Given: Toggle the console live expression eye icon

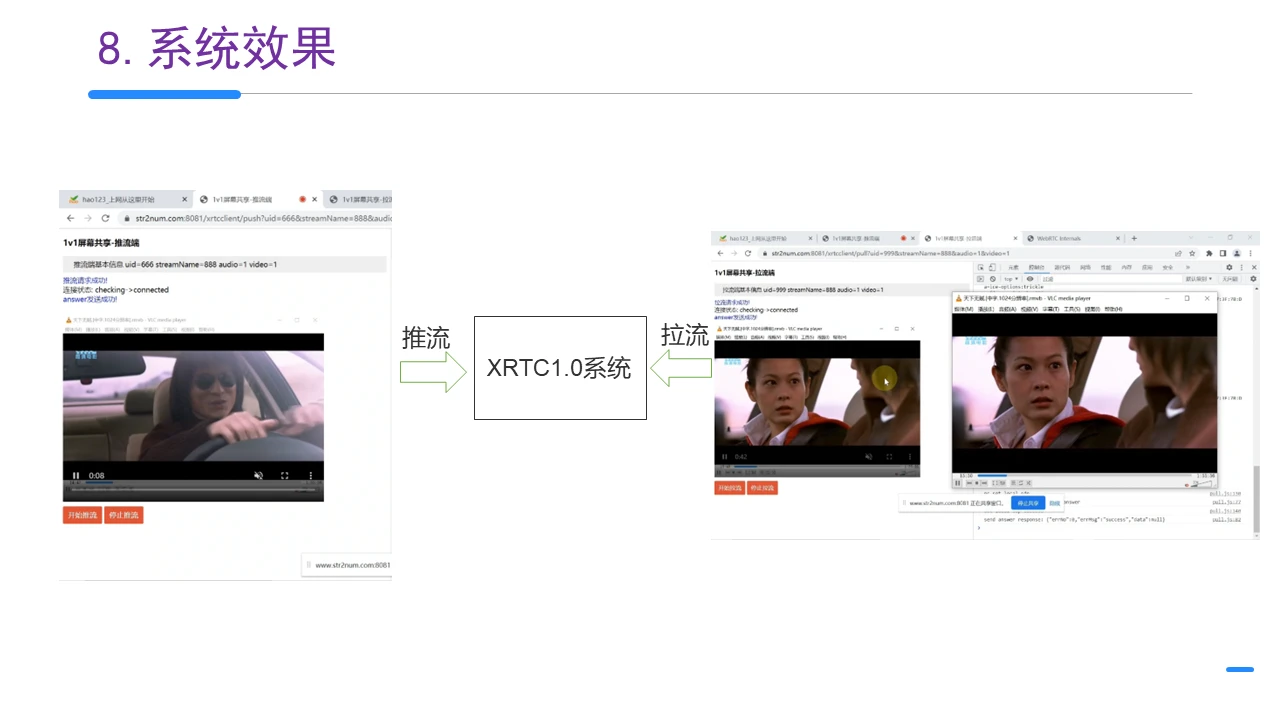Looking at the screenshot, I should (1030, 279).
